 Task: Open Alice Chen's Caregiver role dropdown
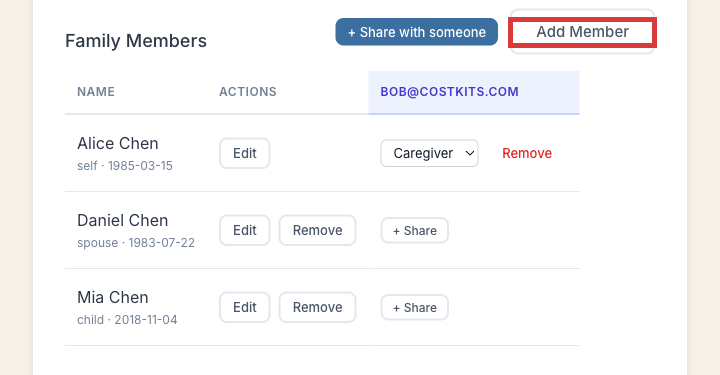tap(429, 153)
